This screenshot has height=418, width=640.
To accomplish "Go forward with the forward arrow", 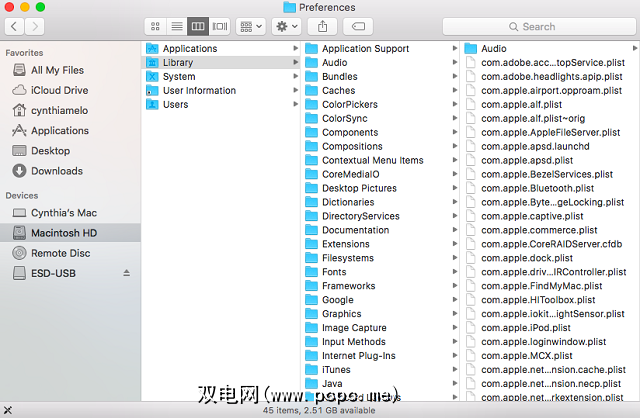I will tap(35, 27).
